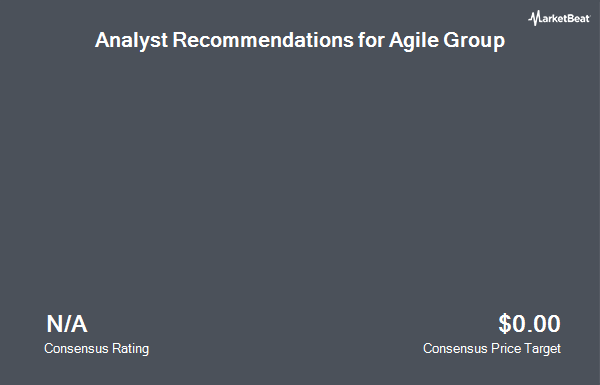Click the Beat portion of the MarketBeat logo
The height and width of the screenshot is (385, 600).
[578, 18]
